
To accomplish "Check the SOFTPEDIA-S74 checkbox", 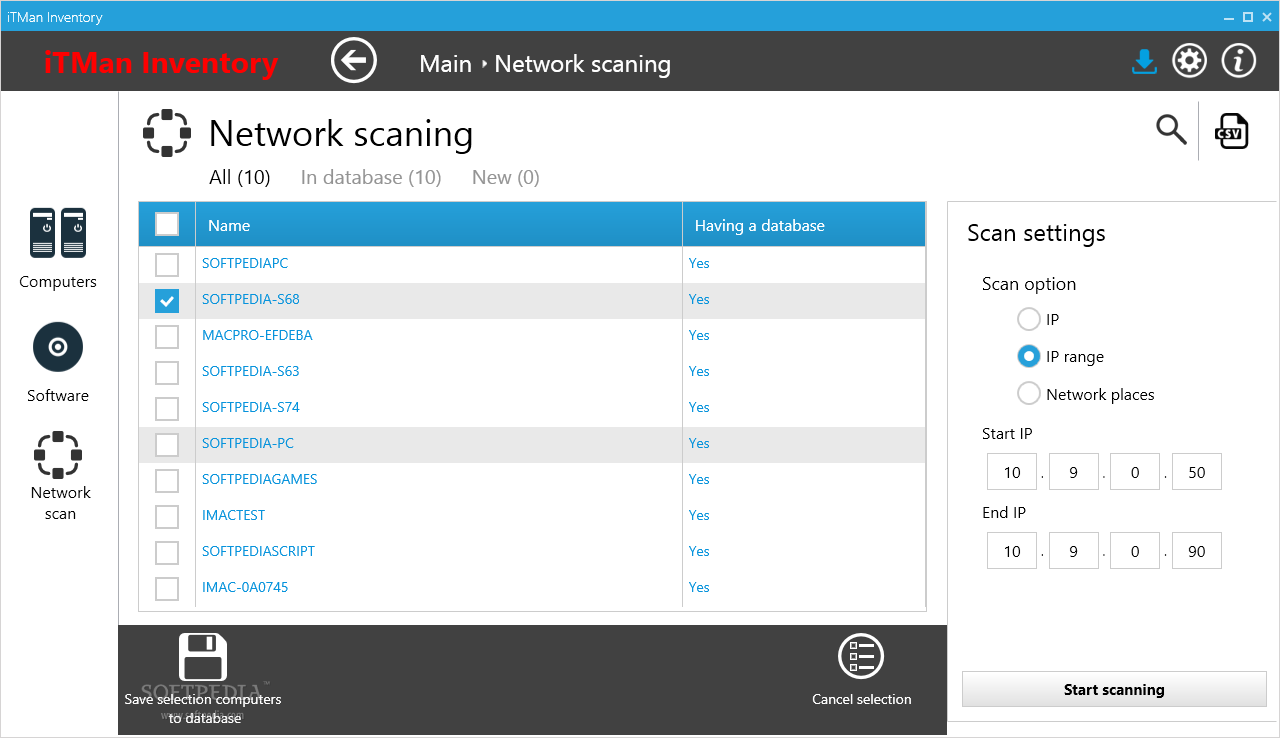I will (167, 409).
